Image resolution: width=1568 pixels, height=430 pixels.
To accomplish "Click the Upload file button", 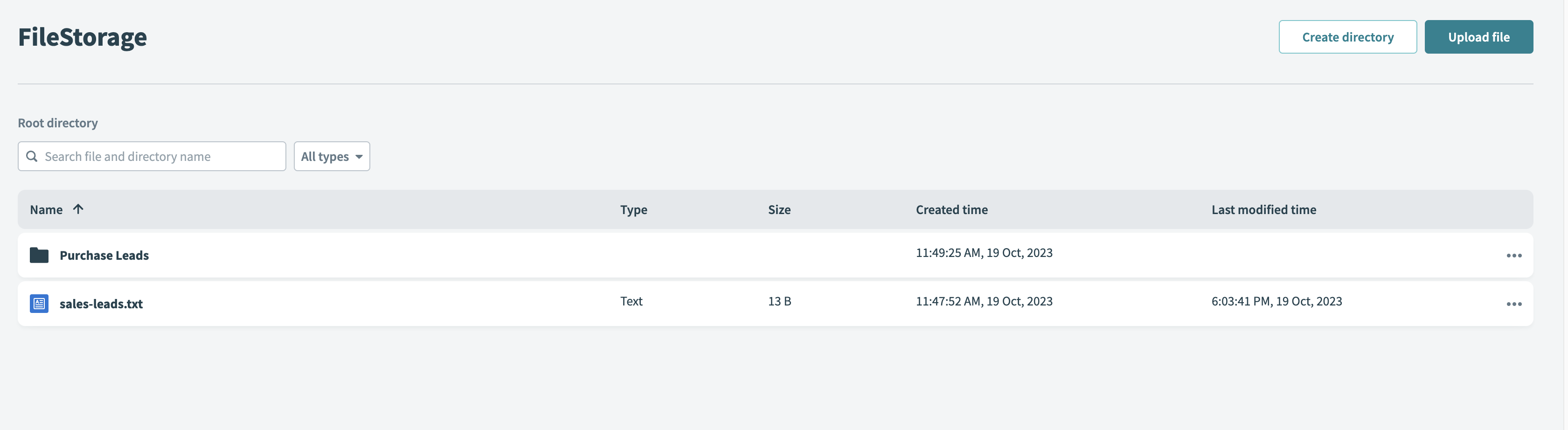I will 1478,36.
